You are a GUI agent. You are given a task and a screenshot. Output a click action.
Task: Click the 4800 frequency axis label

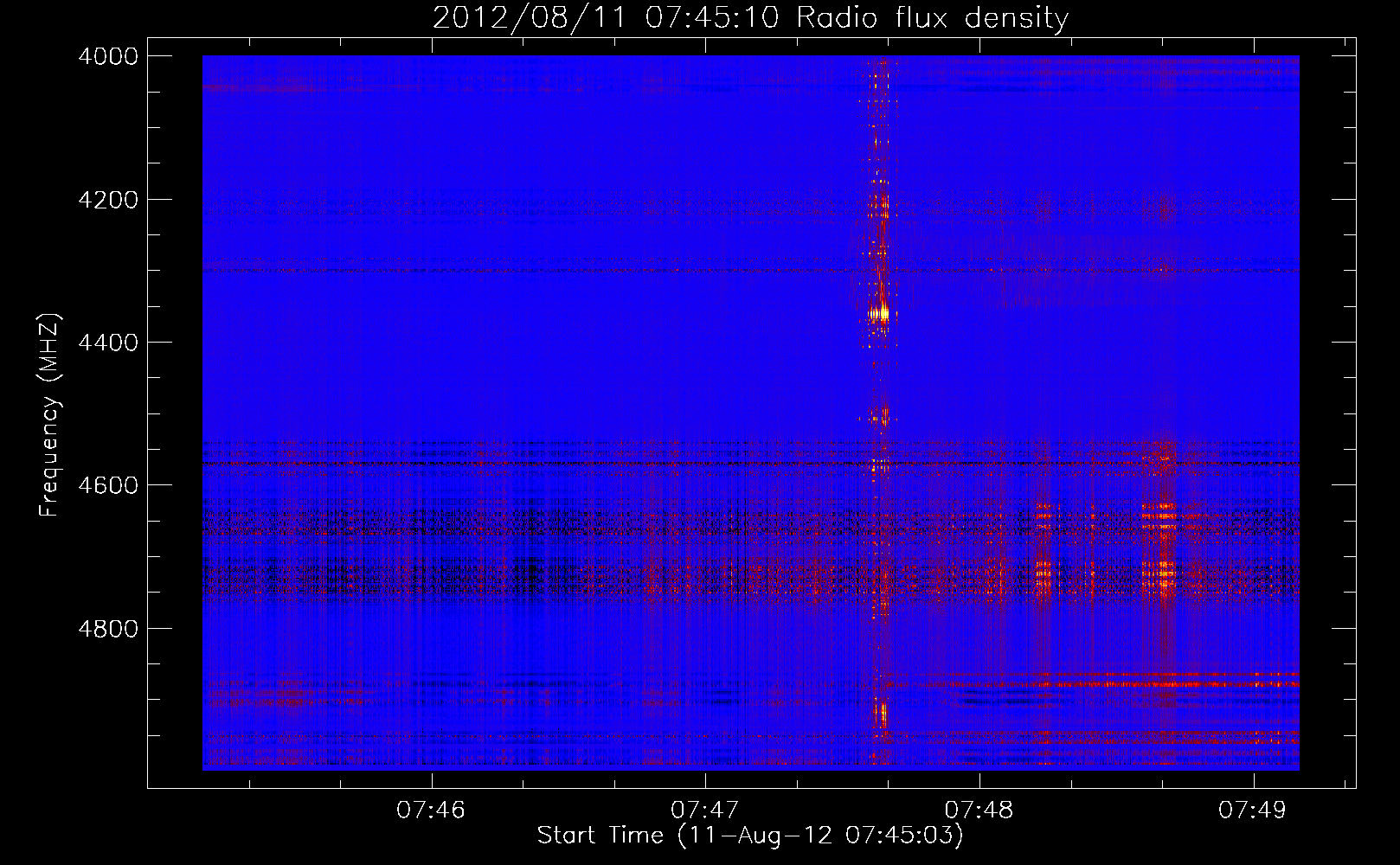pos(108,629)
